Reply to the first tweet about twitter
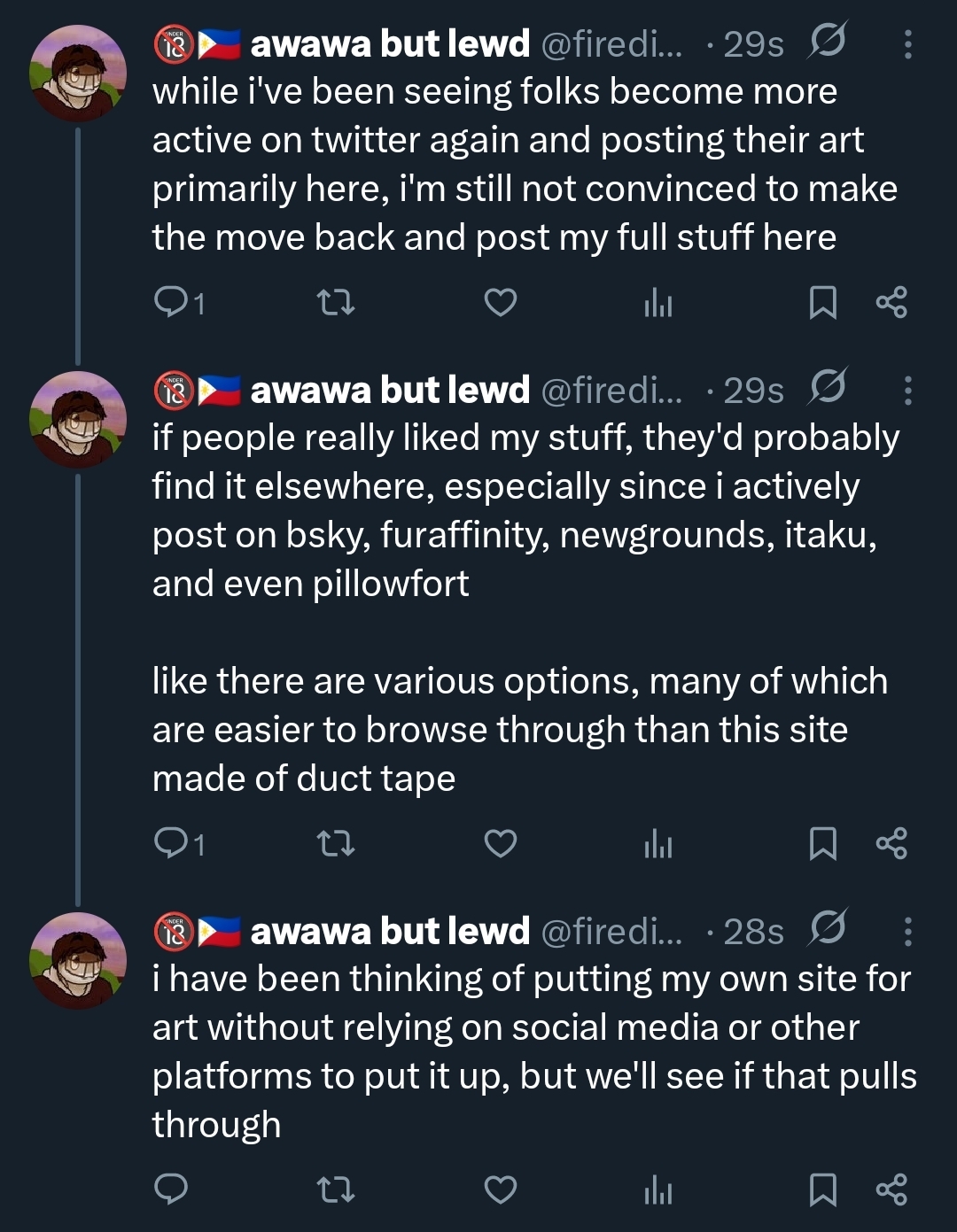 pos(171,303)
